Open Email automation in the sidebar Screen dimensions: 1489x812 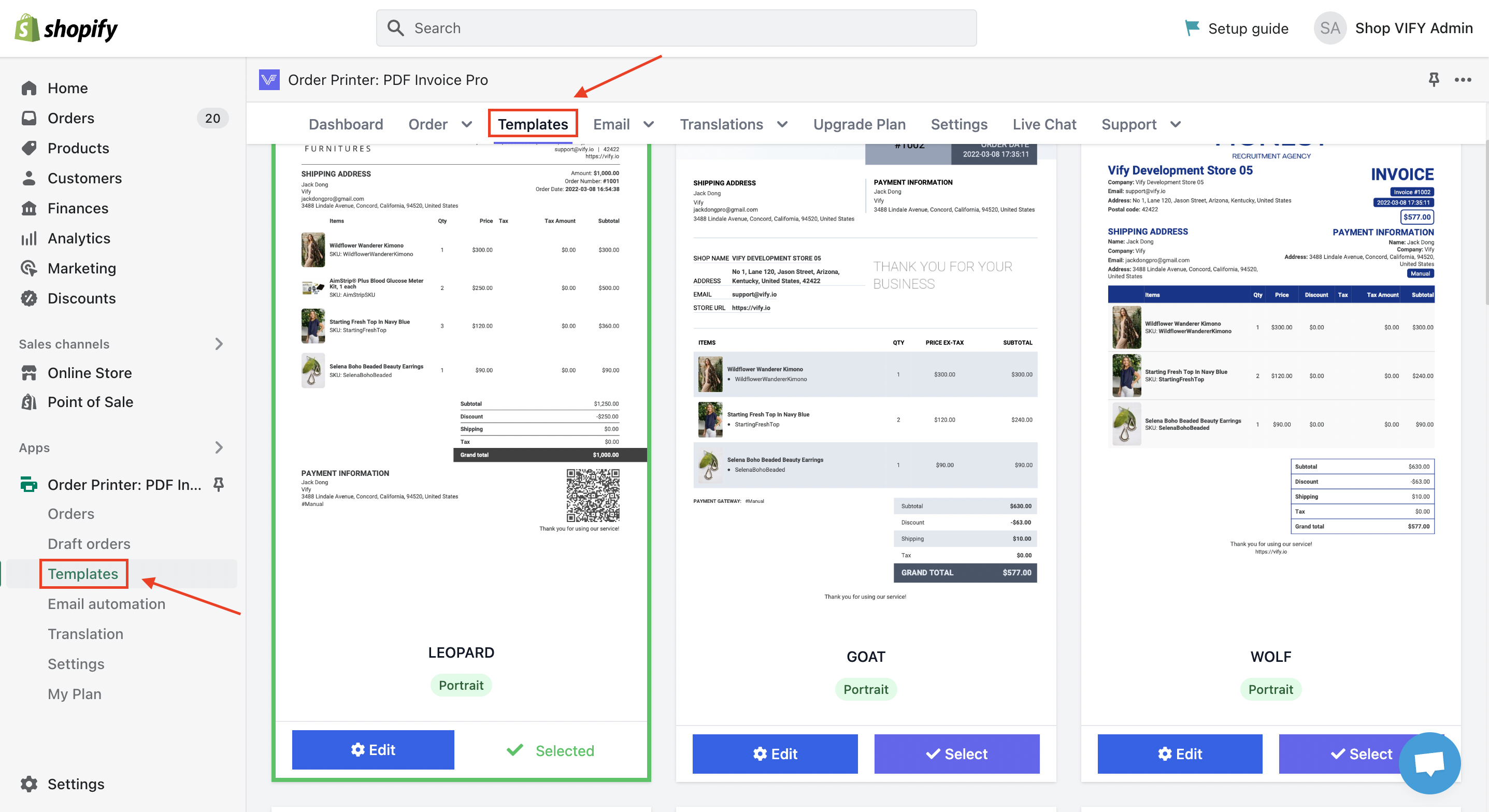(x=106, y=603)
